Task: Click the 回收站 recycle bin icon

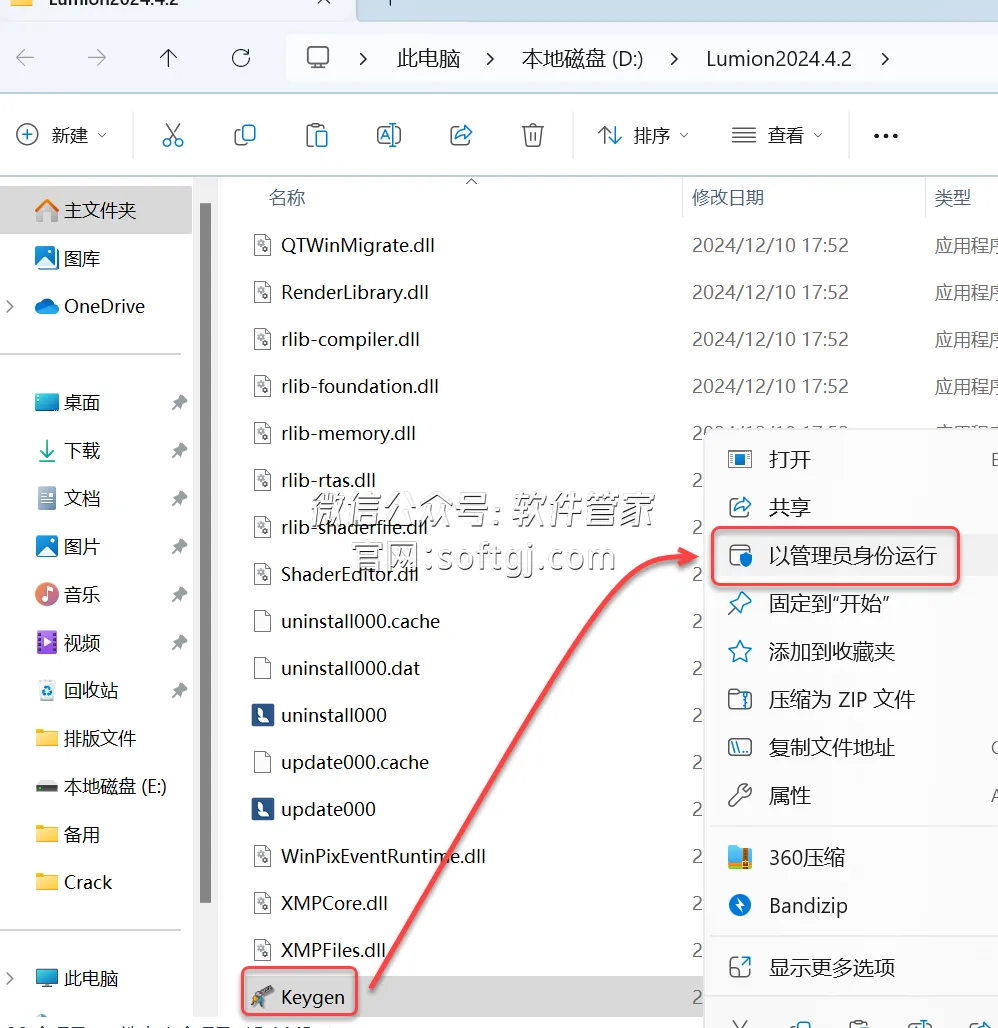Action: [x=47, y=690]
